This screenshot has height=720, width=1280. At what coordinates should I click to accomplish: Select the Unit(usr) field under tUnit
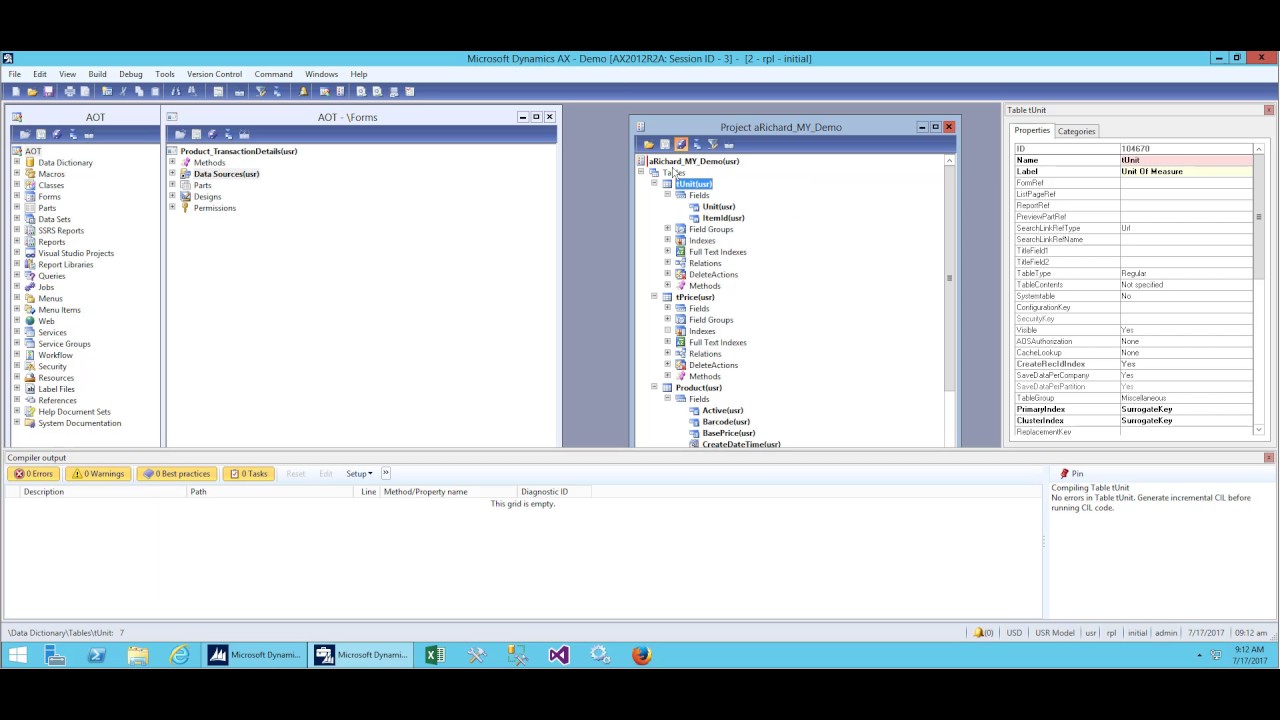tap(718, 207)
